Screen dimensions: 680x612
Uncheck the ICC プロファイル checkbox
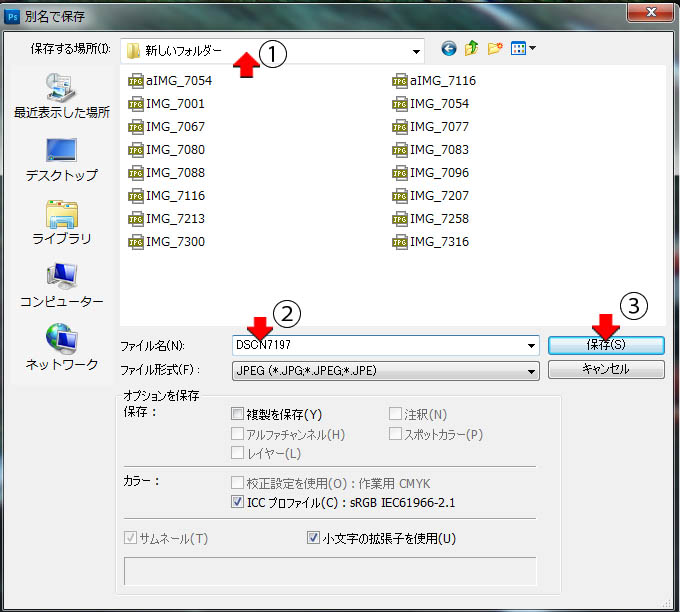(x=238, y=502)
